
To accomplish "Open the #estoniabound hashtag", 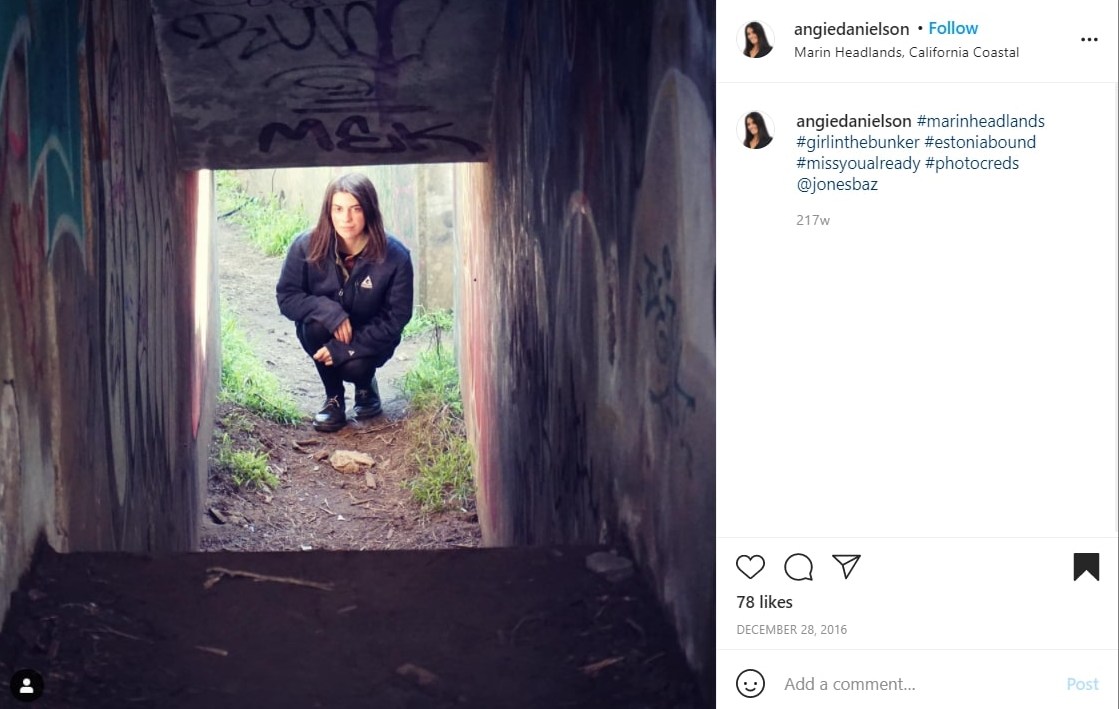I will coord(980,142).
